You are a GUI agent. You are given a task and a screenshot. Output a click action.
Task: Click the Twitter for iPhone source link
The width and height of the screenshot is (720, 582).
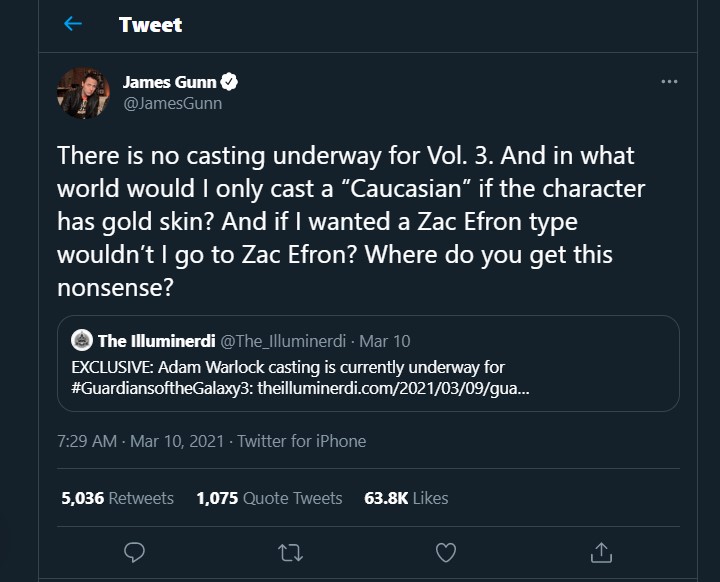tap(302, 441)
